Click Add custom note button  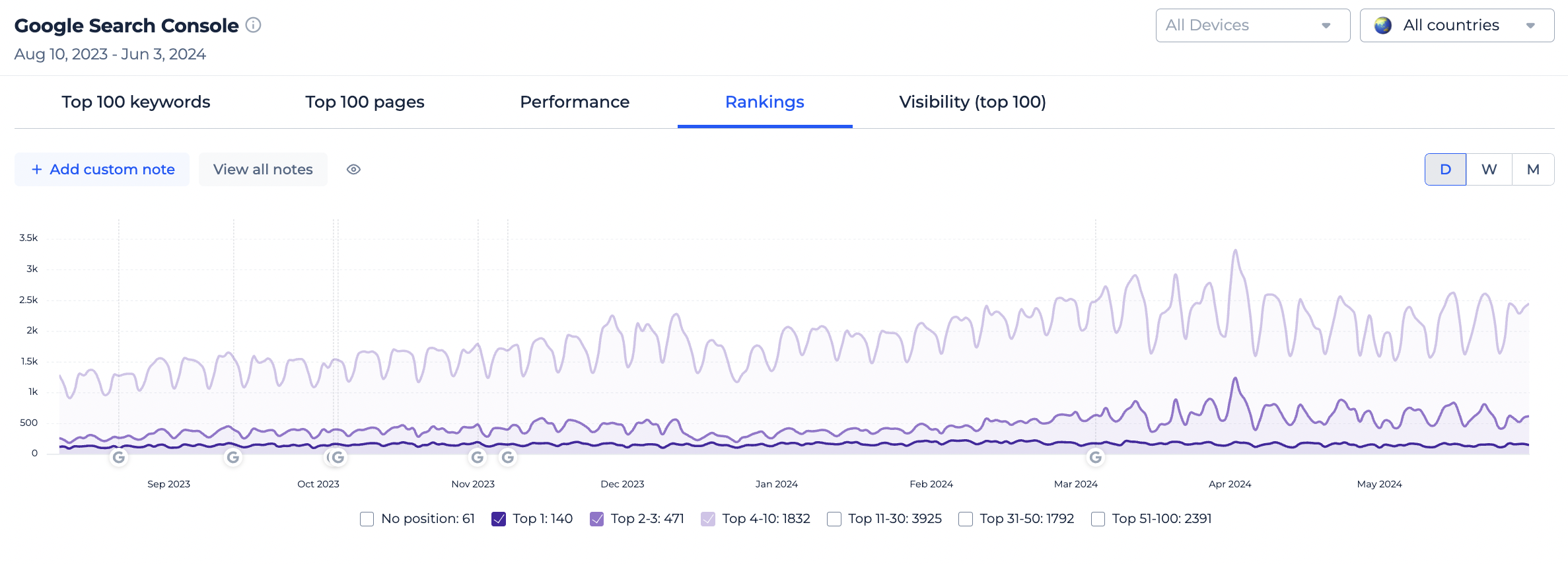pos(102,170)
